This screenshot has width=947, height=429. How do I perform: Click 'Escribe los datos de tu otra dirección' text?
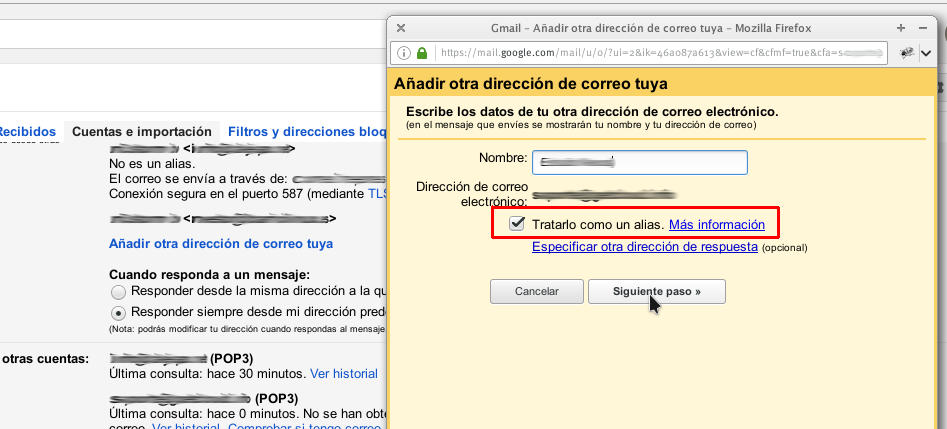point(592,112)
